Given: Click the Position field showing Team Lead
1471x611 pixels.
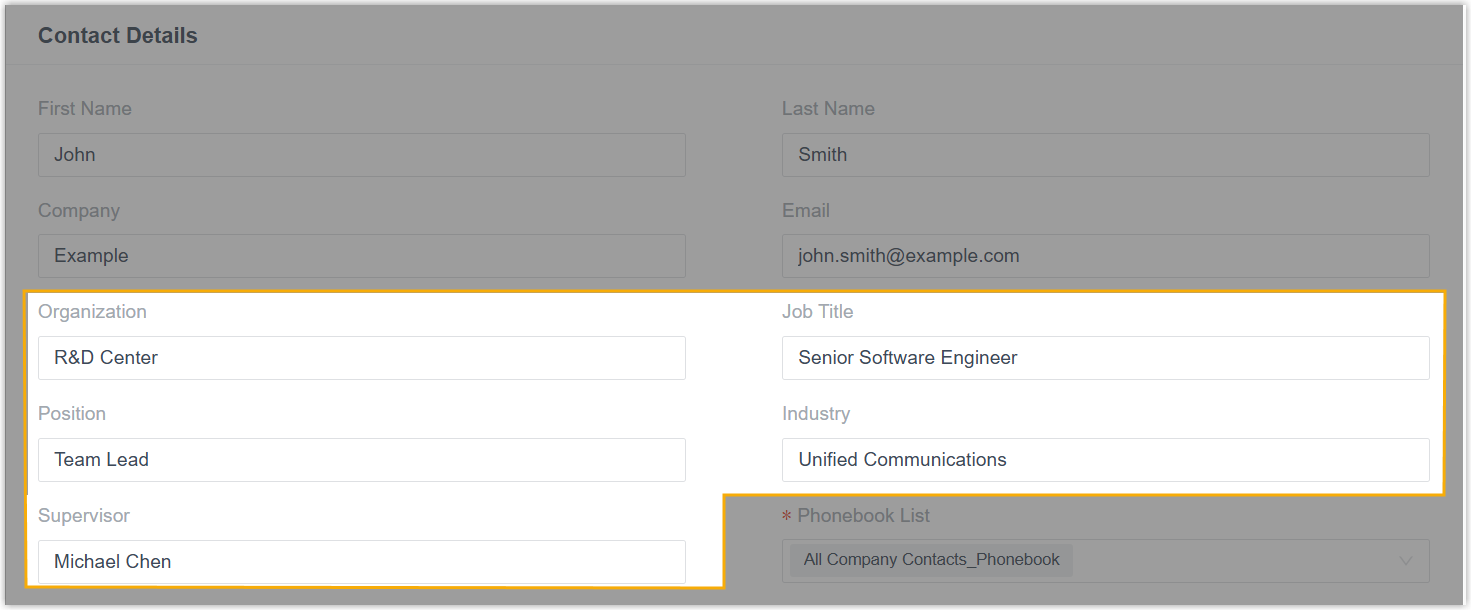Looking at the screenshot, I should tap(361, 460).
